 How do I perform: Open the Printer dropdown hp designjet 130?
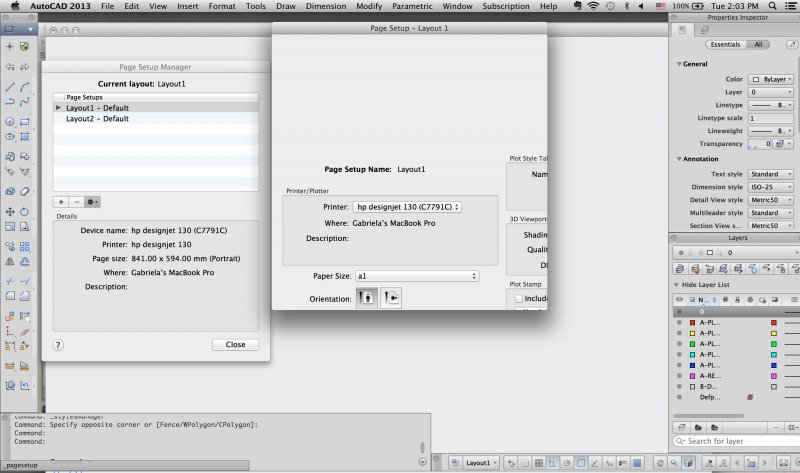pos(407,207)
